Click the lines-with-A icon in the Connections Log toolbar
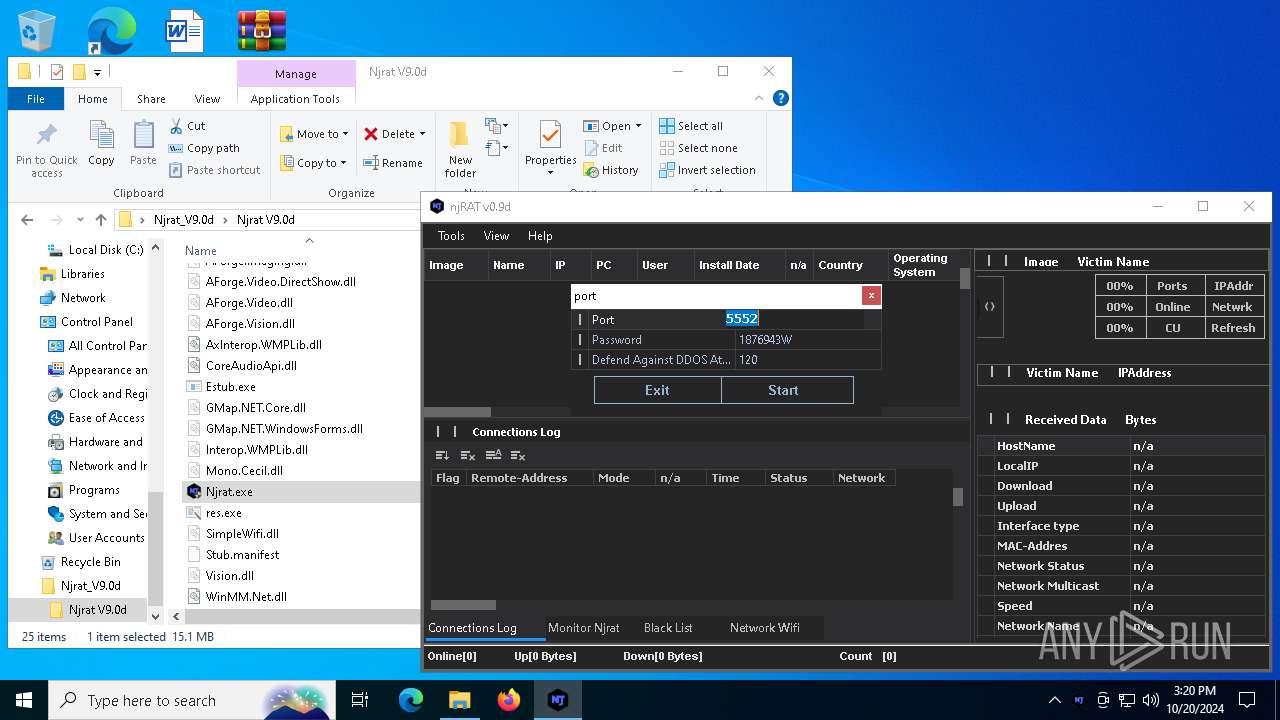This screenshot has height=720, width=1280. [493, 455]
